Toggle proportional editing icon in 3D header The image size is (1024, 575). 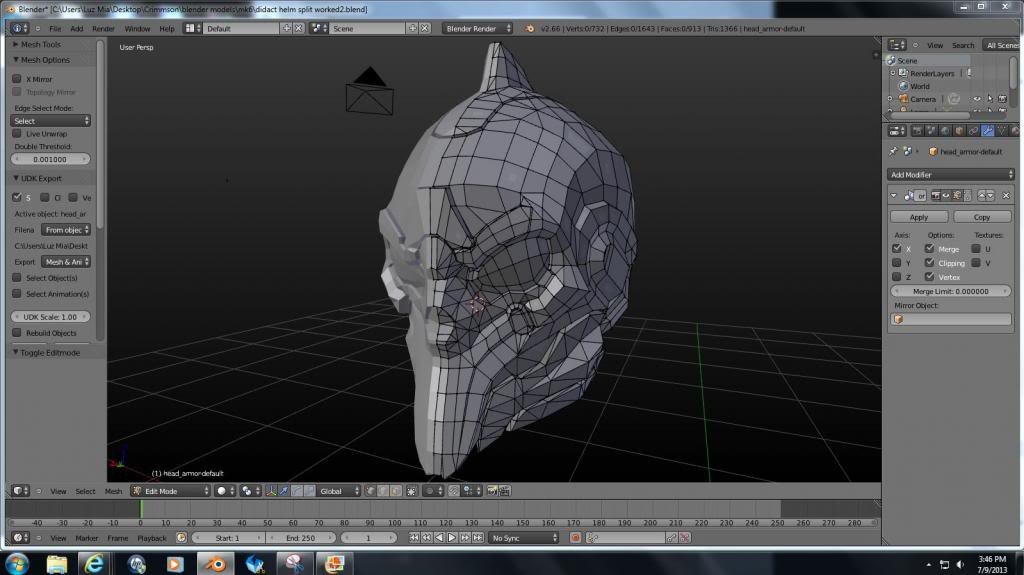433,491
